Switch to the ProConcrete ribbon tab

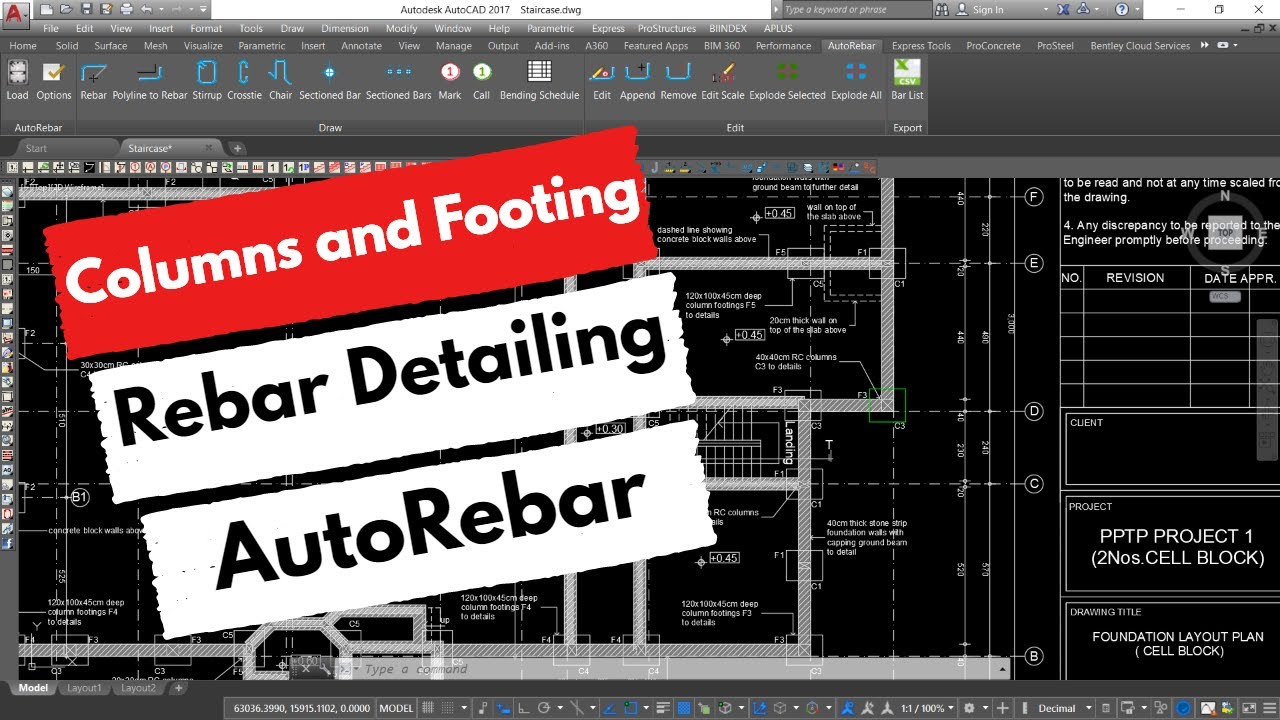coord(994,45)
